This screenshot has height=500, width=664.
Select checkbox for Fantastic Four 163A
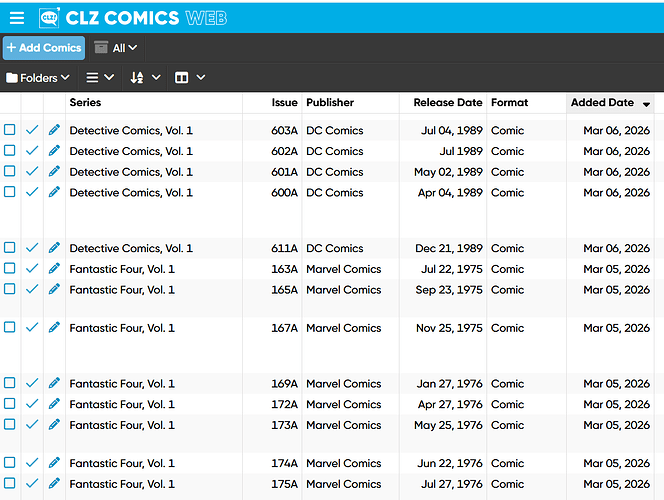click(9, 268)
